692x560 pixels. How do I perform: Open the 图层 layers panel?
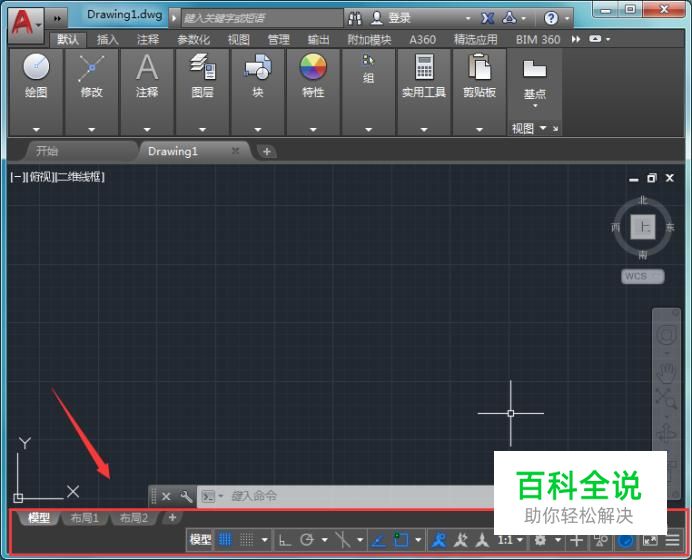point(203,75)
